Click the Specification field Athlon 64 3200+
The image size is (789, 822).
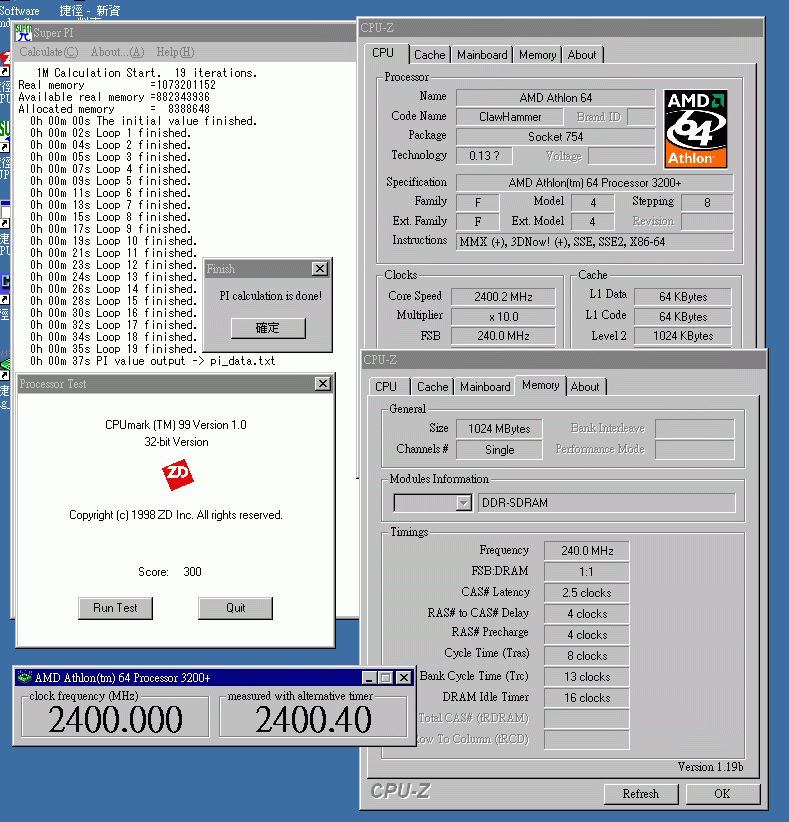click(x=595, y=183)
